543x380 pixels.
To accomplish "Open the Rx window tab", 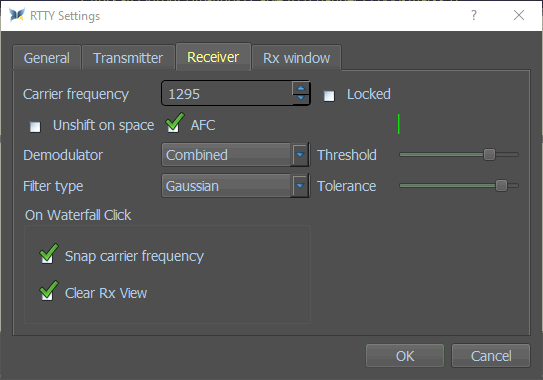I will click(296, 58).
